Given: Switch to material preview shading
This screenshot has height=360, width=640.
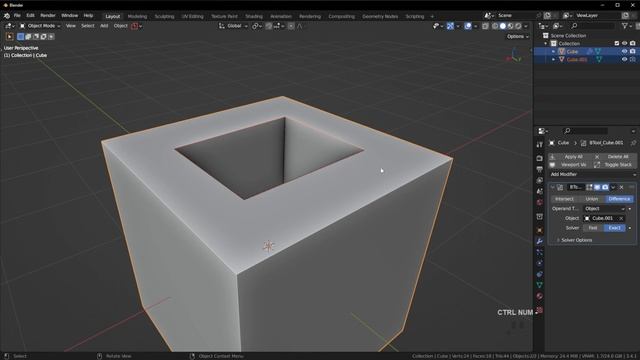Looking at the screenshot, I should [510, 26].
